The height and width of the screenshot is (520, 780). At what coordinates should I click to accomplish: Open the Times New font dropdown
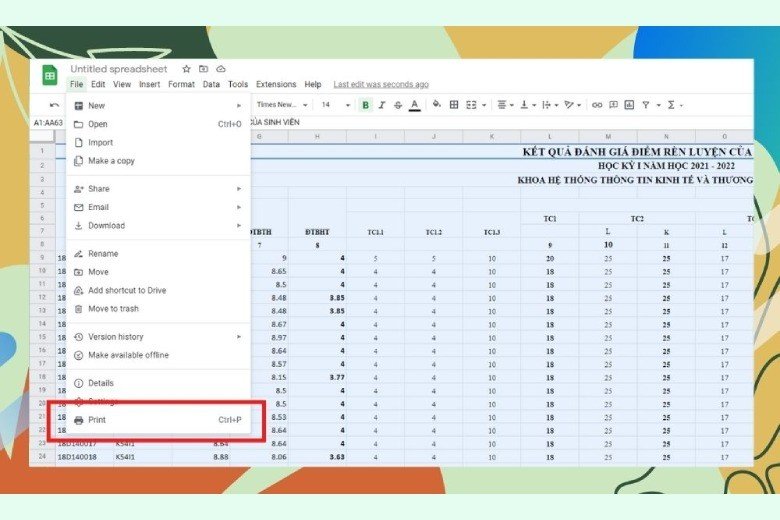click(x=282, y=104)
